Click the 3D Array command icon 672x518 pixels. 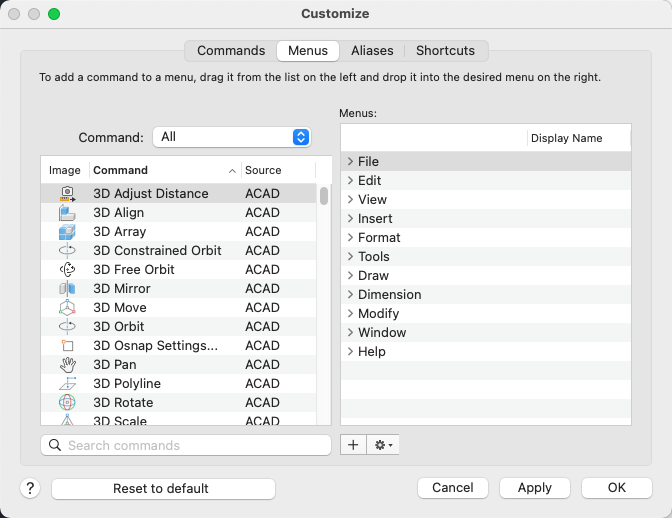tap(68, 232)
